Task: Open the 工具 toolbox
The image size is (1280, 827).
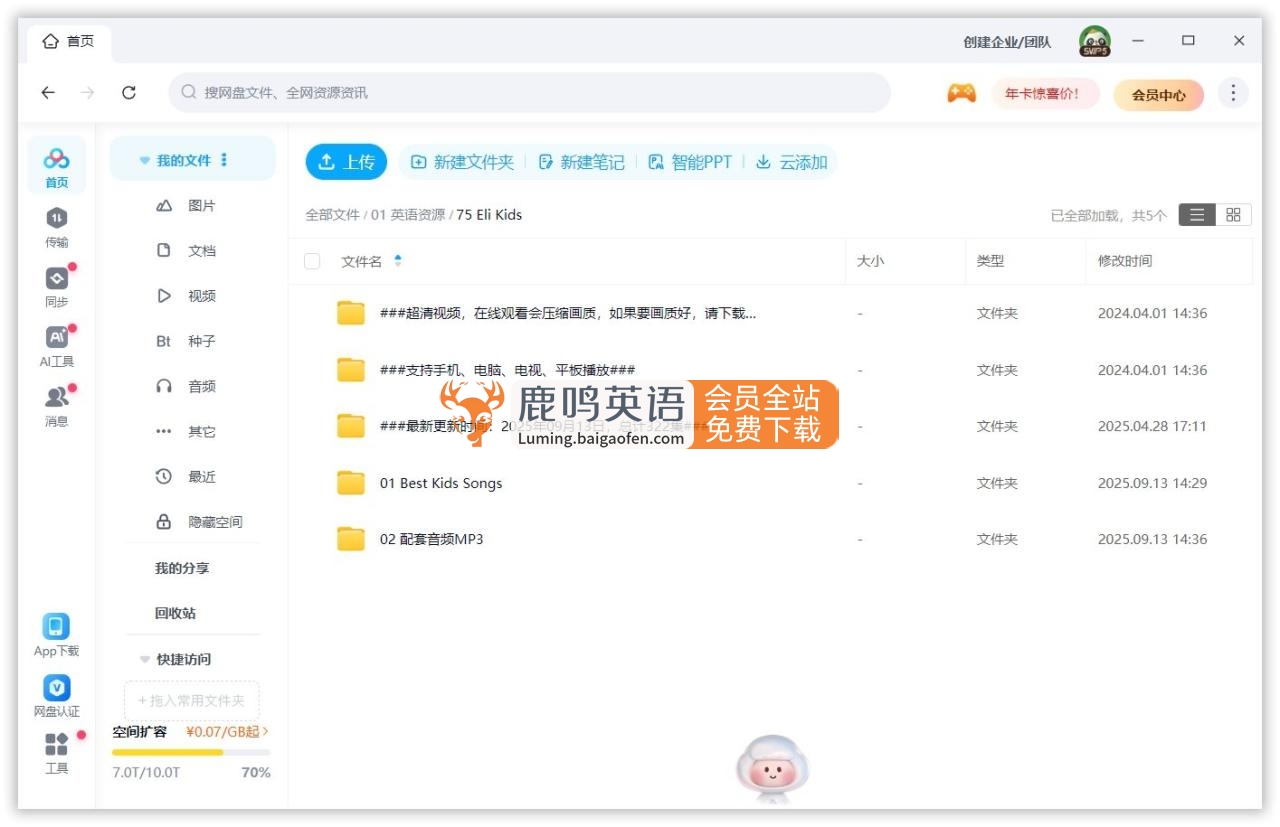Action: [x=56, y=750]
